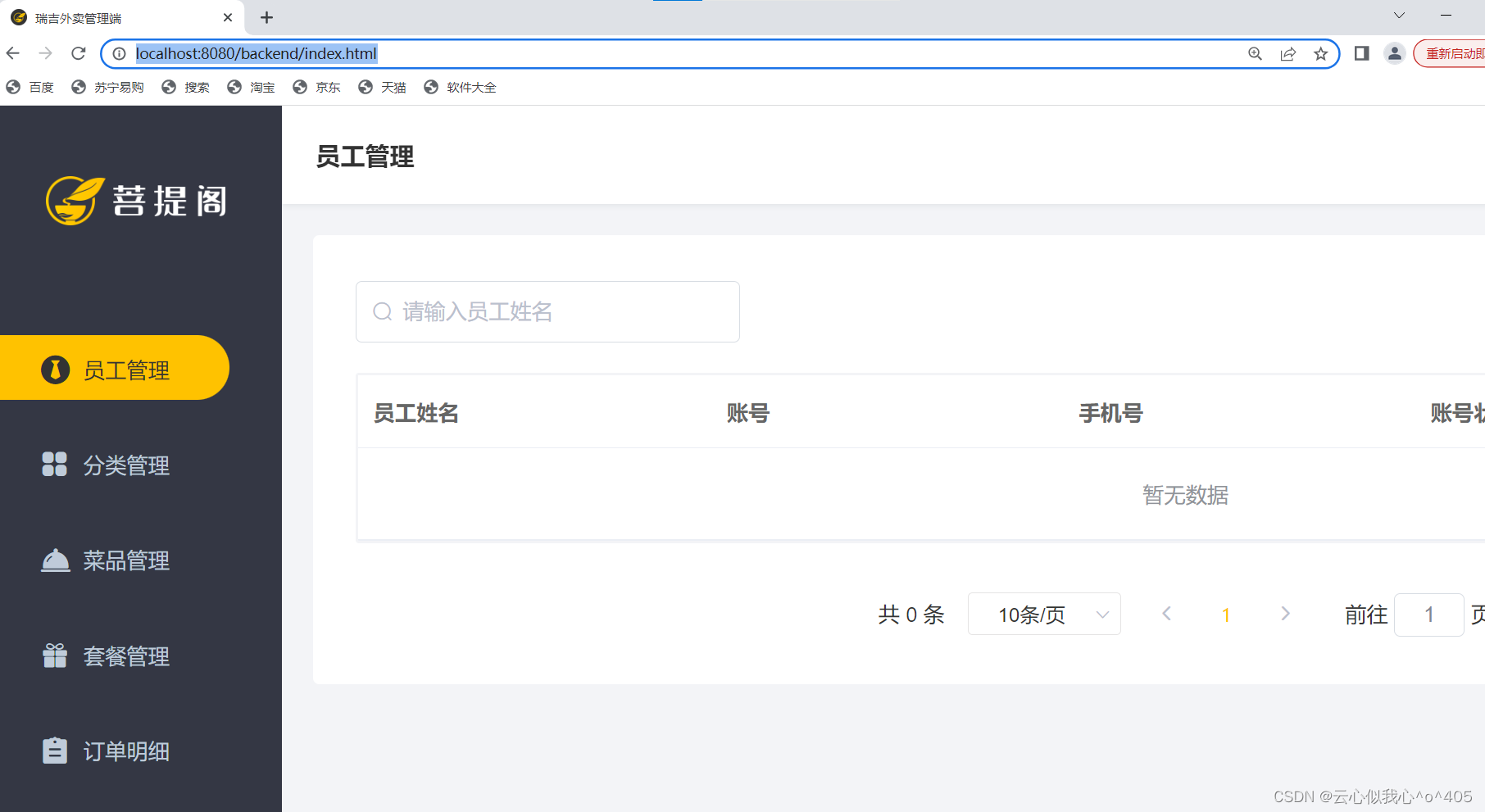
Task: Expand the 10条/页 page size dropdown
Action: click(x=1044, y=614)
